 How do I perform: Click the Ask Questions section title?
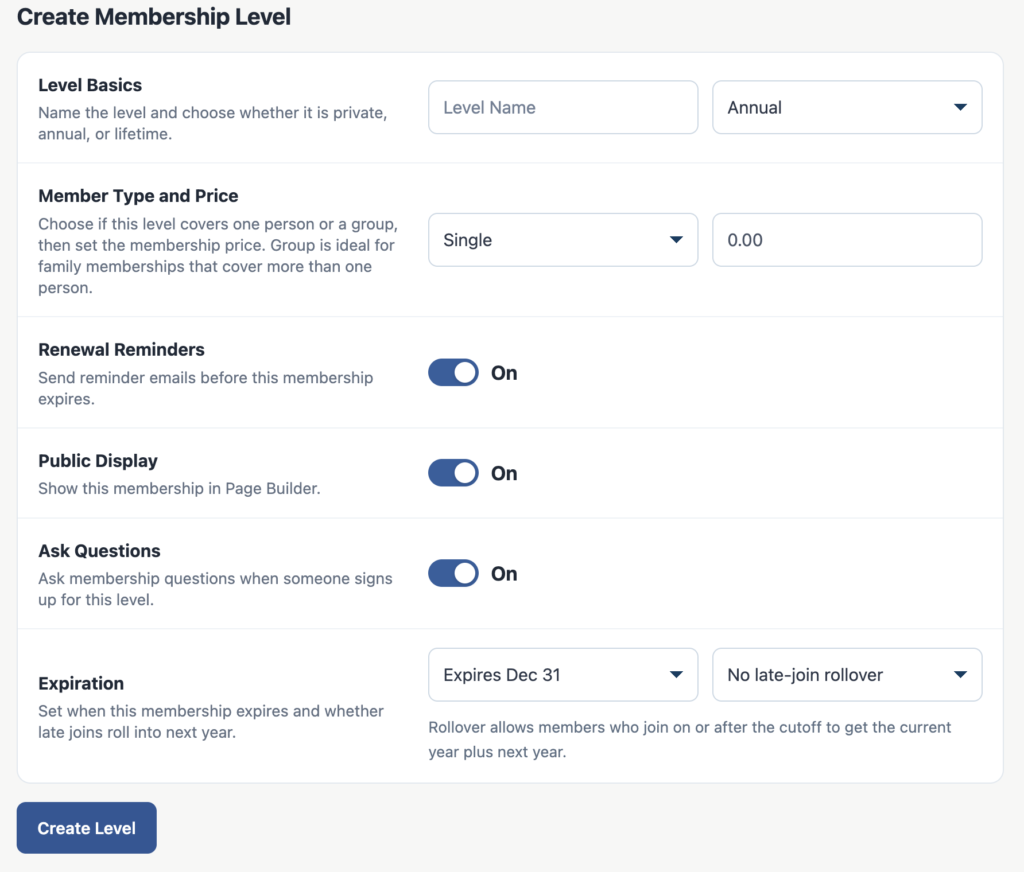(x=99, y=551)
